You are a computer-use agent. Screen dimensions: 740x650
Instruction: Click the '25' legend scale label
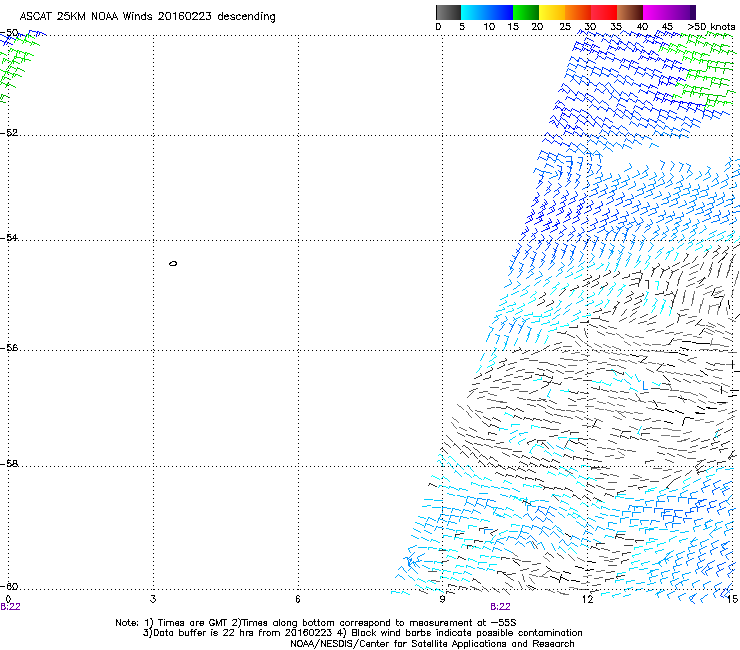tap(565, 27)
